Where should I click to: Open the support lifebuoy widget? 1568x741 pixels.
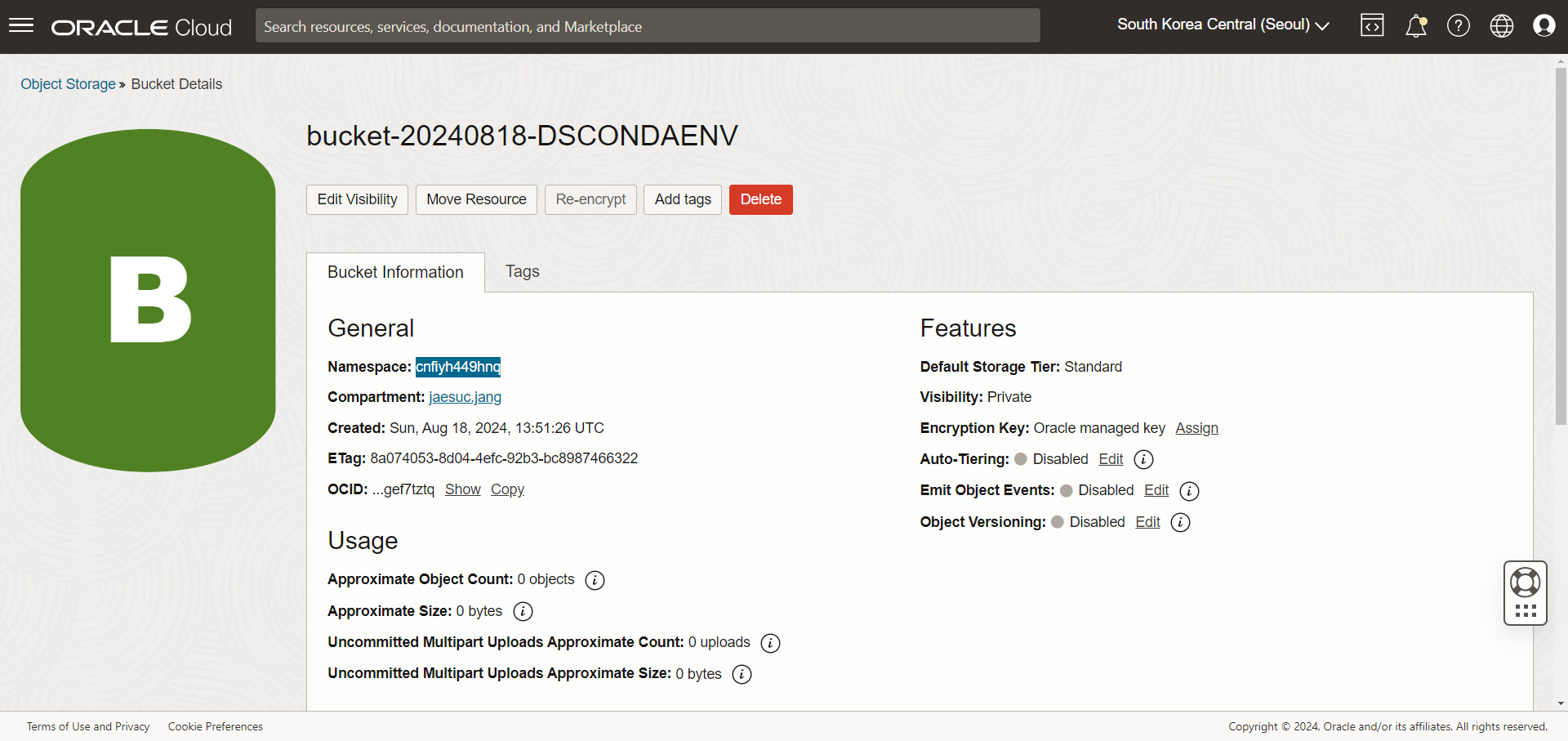point(1526,593)
